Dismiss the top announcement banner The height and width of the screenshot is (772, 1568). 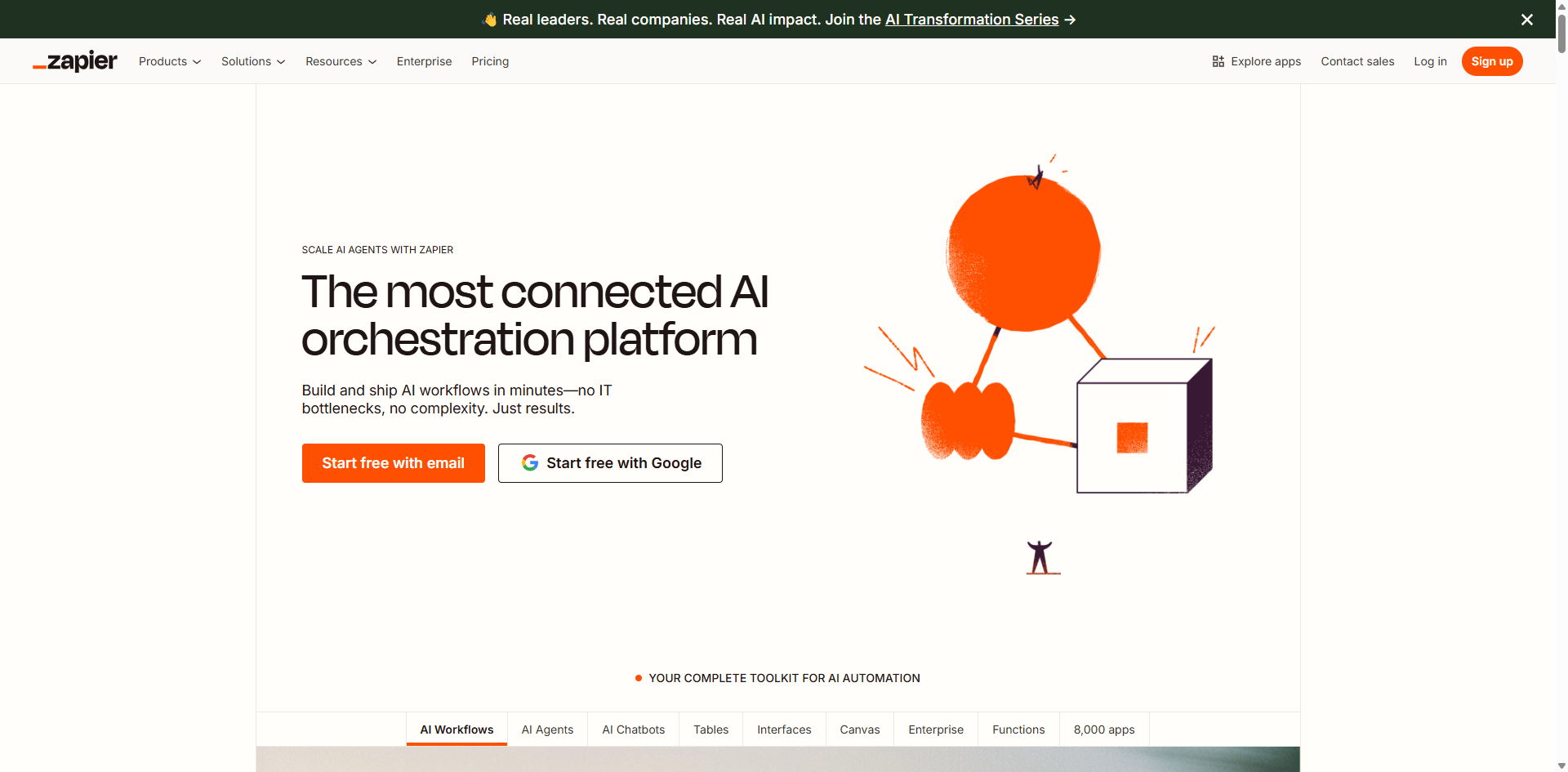[1527, 19]
